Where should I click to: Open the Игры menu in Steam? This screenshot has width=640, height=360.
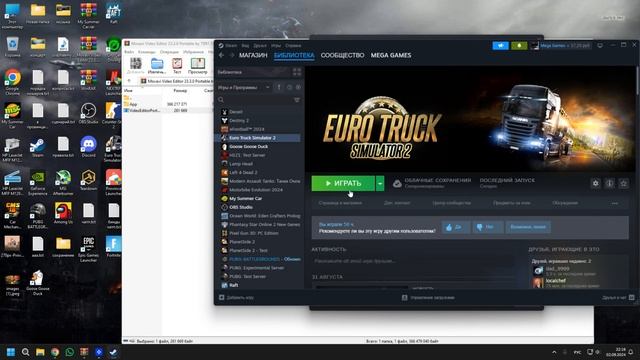(276, 45)
